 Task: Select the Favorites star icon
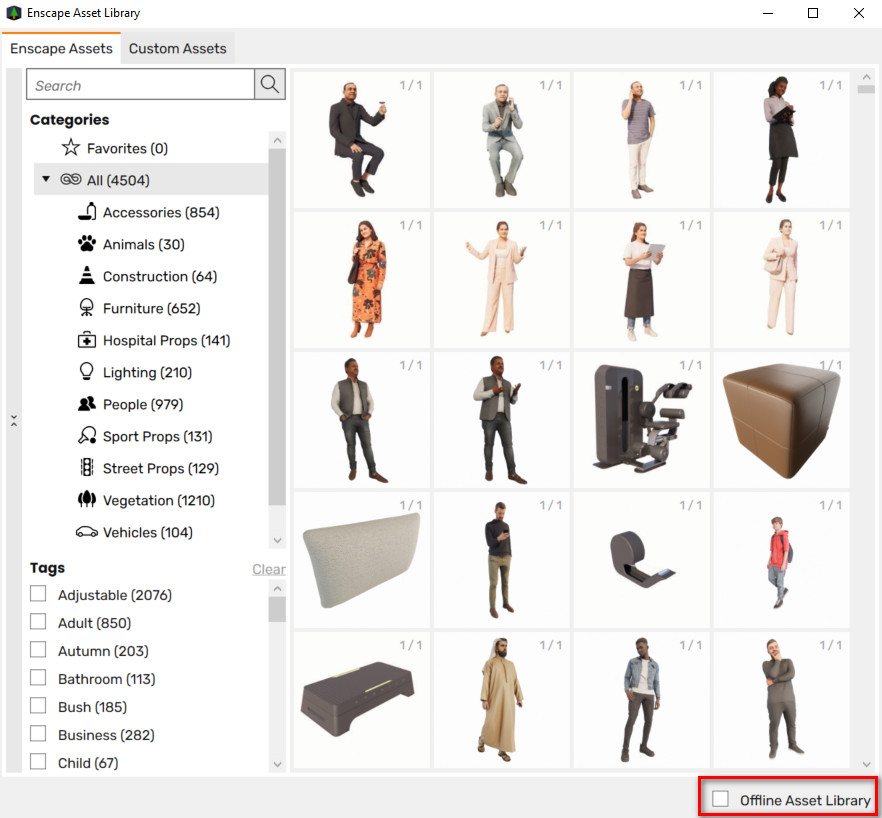(70, 148)
